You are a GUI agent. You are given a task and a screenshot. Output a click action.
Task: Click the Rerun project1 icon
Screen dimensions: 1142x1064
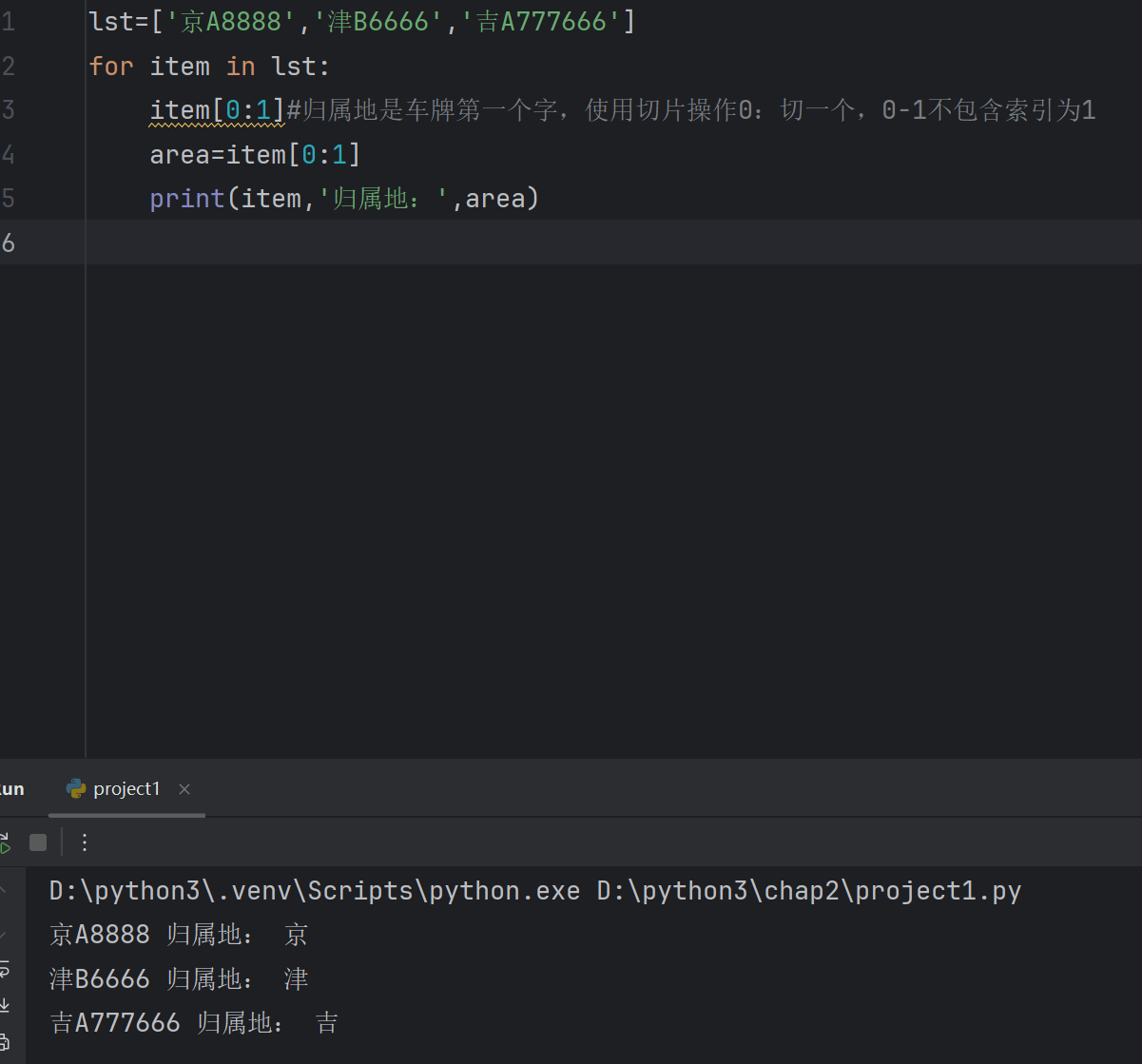coord(4,842)
